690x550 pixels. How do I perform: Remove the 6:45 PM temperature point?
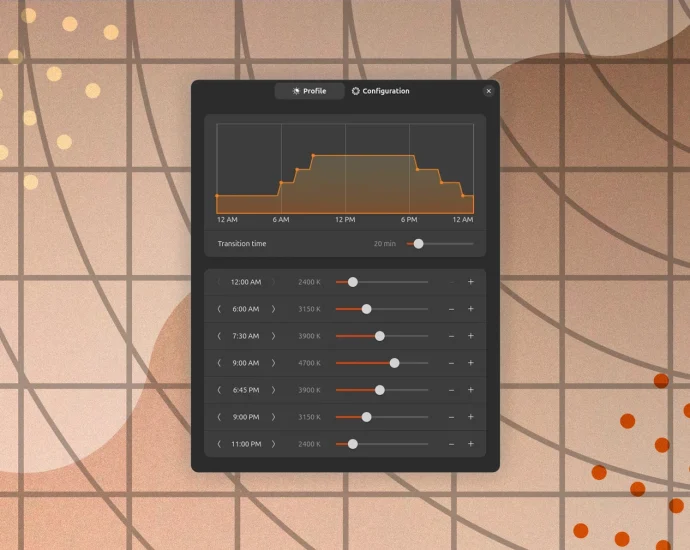pos(451,390)
